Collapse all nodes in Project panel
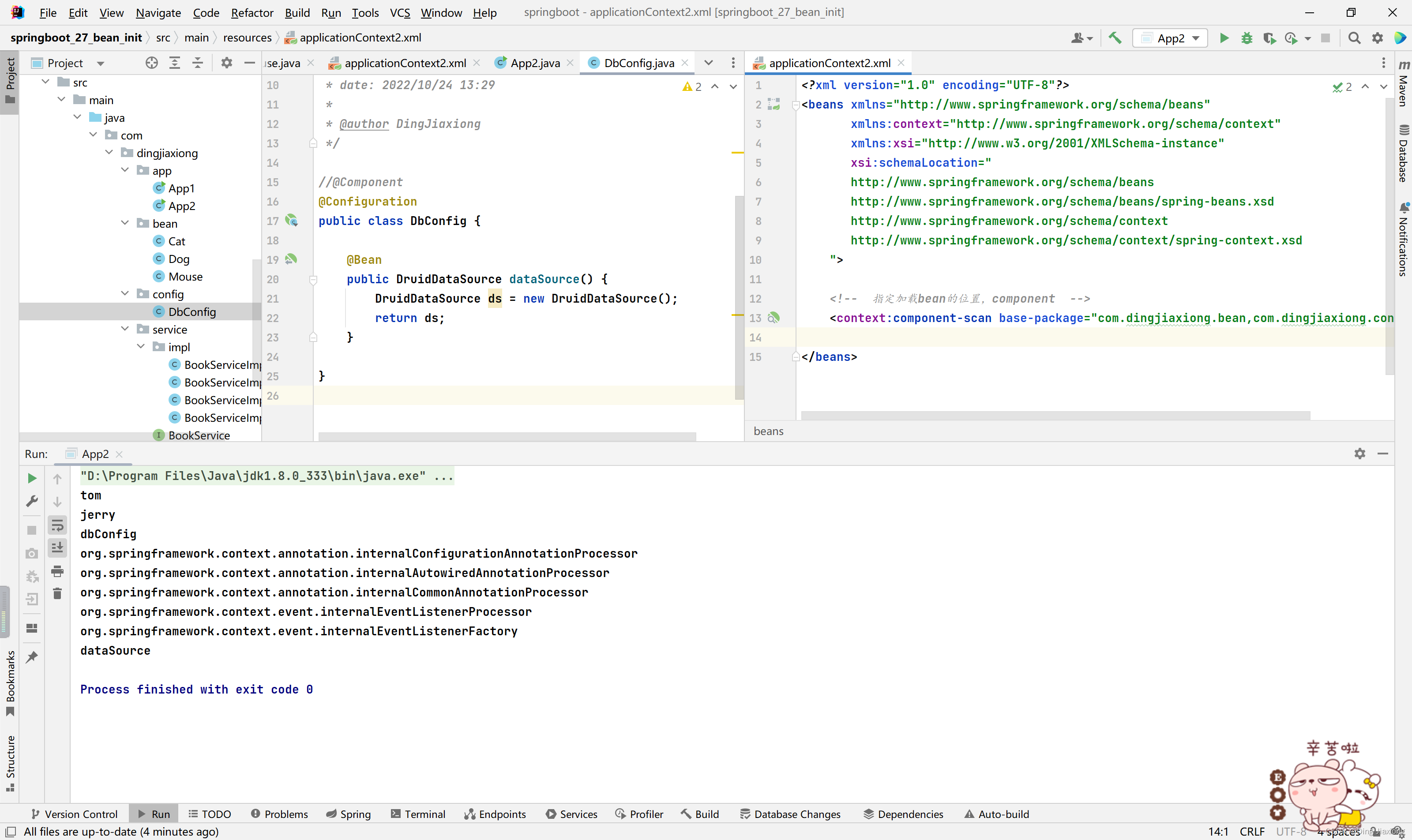Screen dimensions: 1412x840 point(198,63)
